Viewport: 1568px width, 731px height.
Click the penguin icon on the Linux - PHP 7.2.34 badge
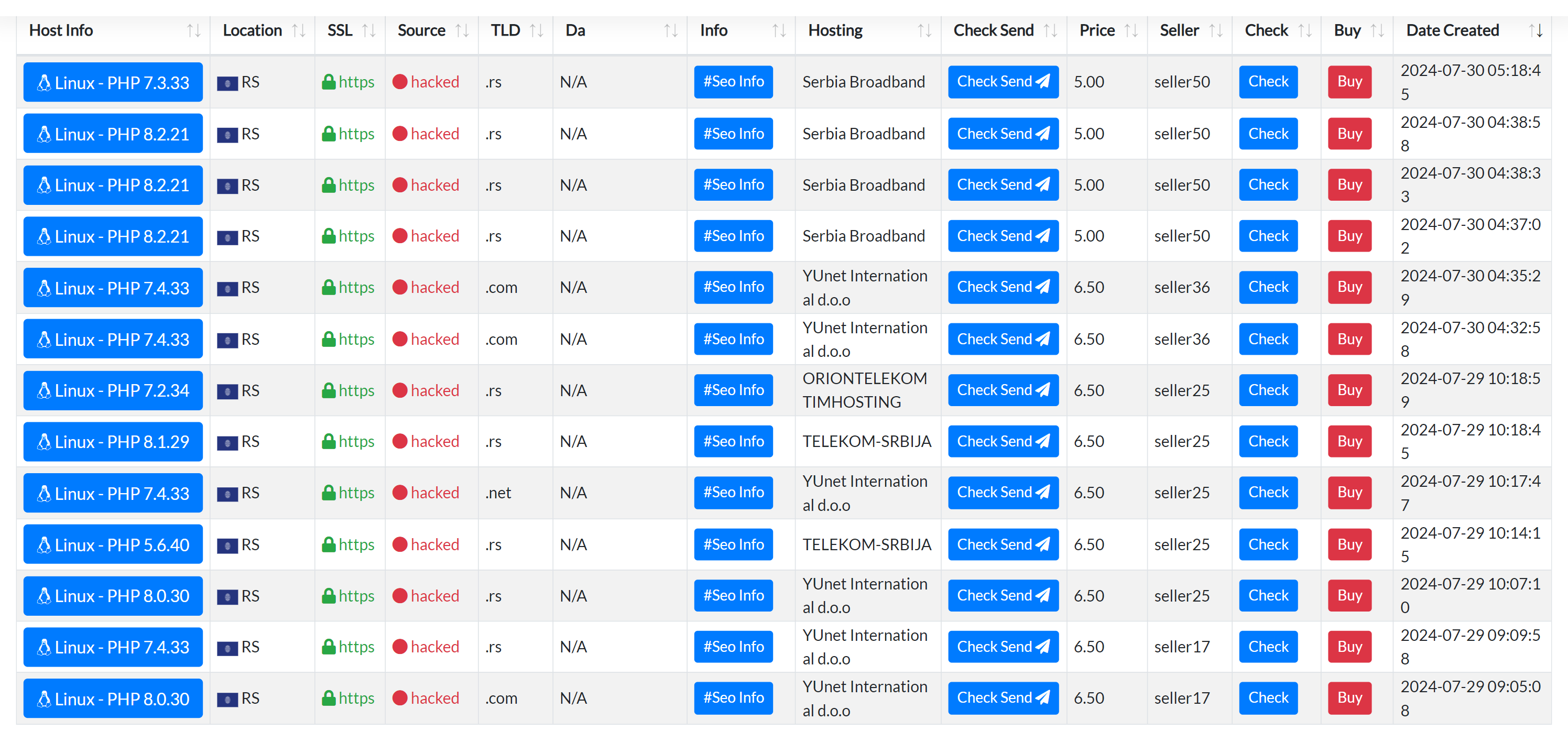(x=44, y=390)
